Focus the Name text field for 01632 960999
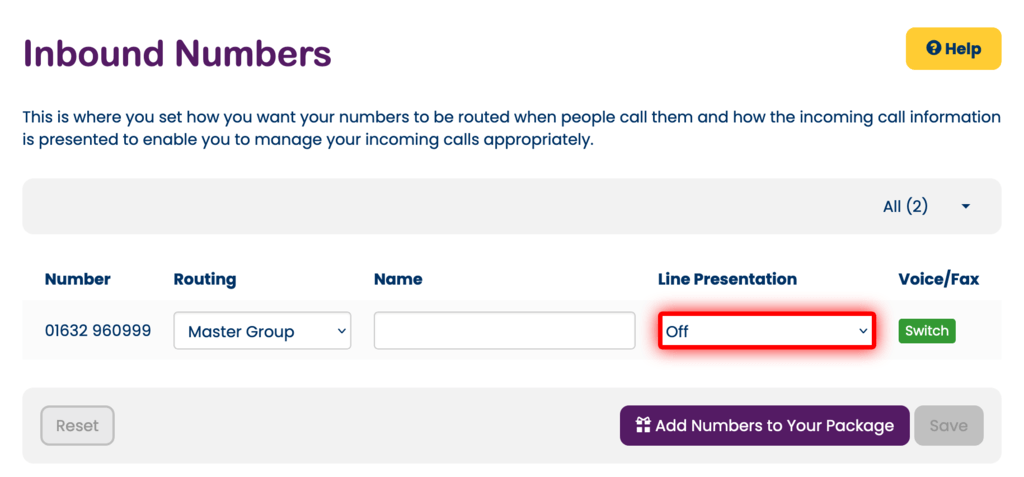The image size is (1024, 477). pos(504,331)
